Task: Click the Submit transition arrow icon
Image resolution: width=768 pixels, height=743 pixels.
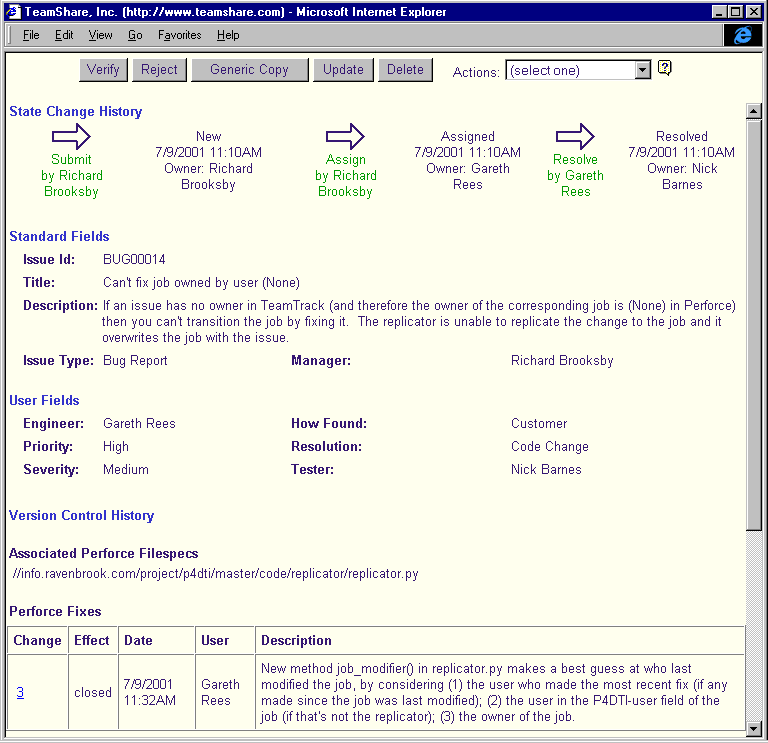Action: tap(71, 136)
